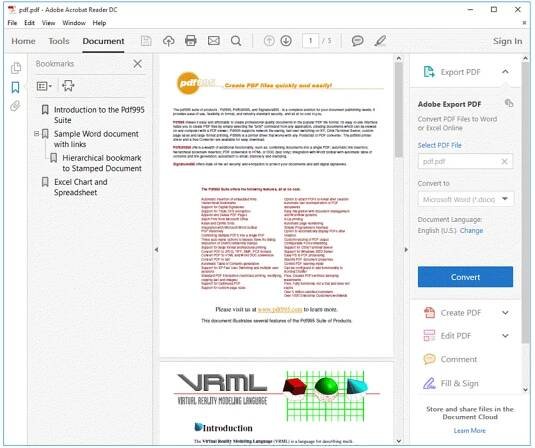Click the Select PDF File link

(x=439, y=145)
